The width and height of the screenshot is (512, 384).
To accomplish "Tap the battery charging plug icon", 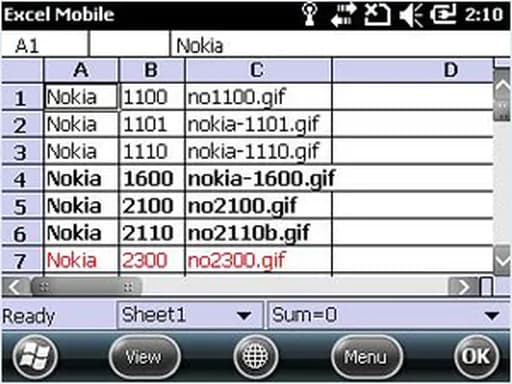I will pos(443,15).
